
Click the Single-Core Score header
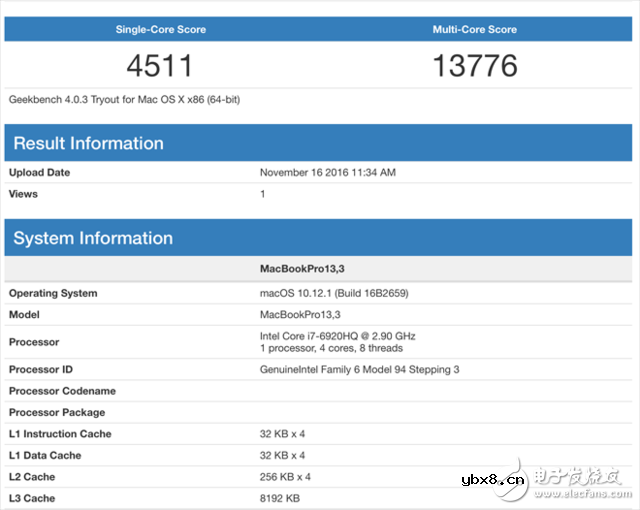(160, 29)
